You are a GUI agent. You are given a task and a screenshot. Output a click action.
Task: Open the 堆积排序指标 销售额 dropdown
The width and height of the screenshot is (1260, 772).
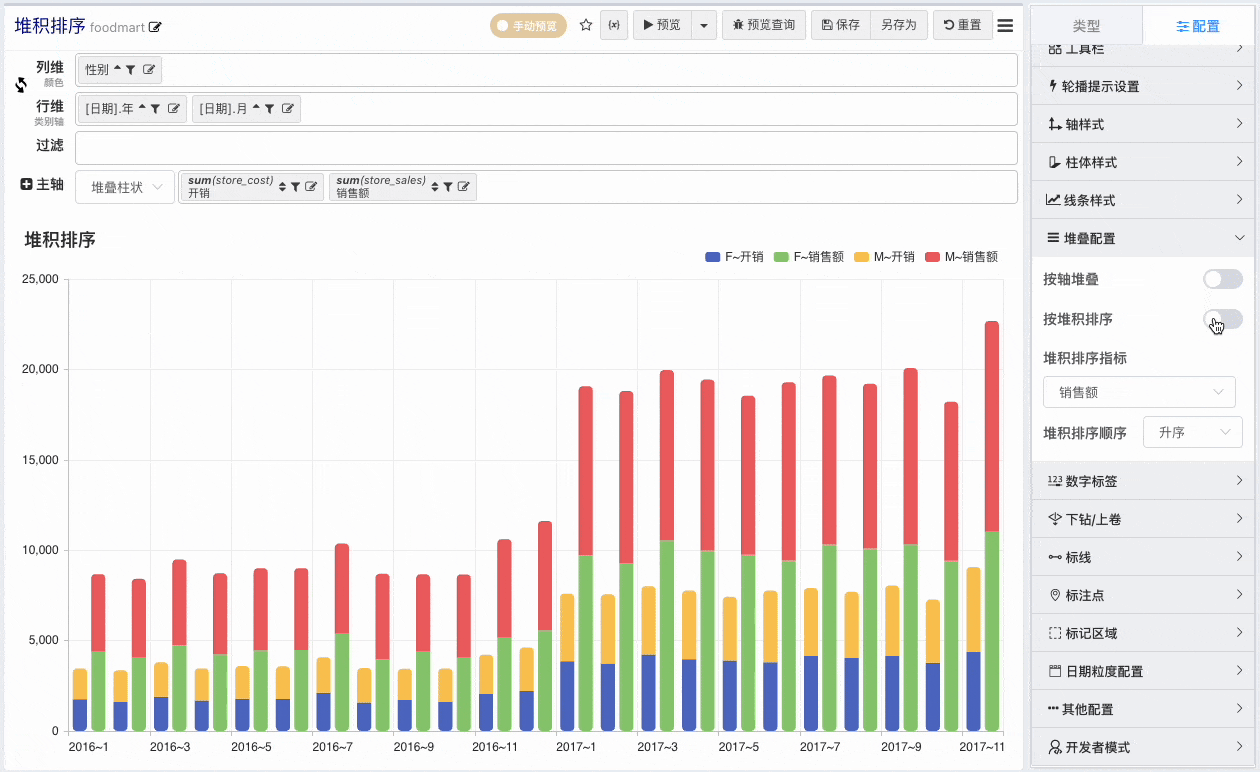(1139, 392)
